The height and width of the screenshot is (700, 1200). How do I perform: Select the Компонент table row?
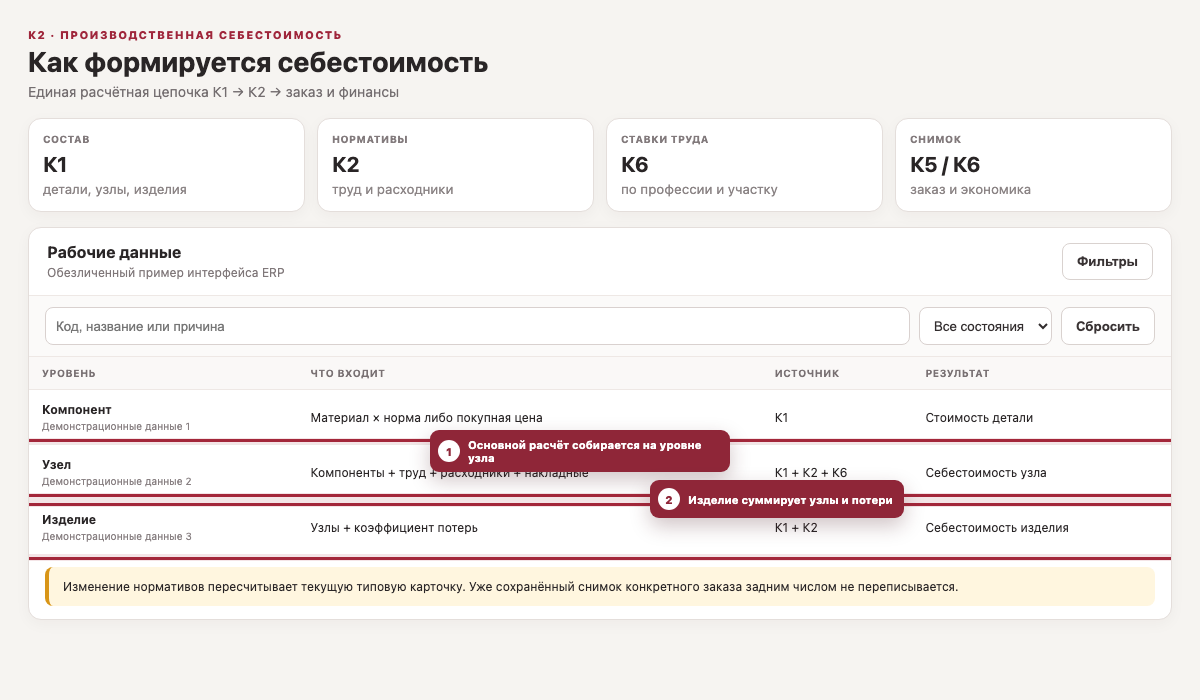600,417
